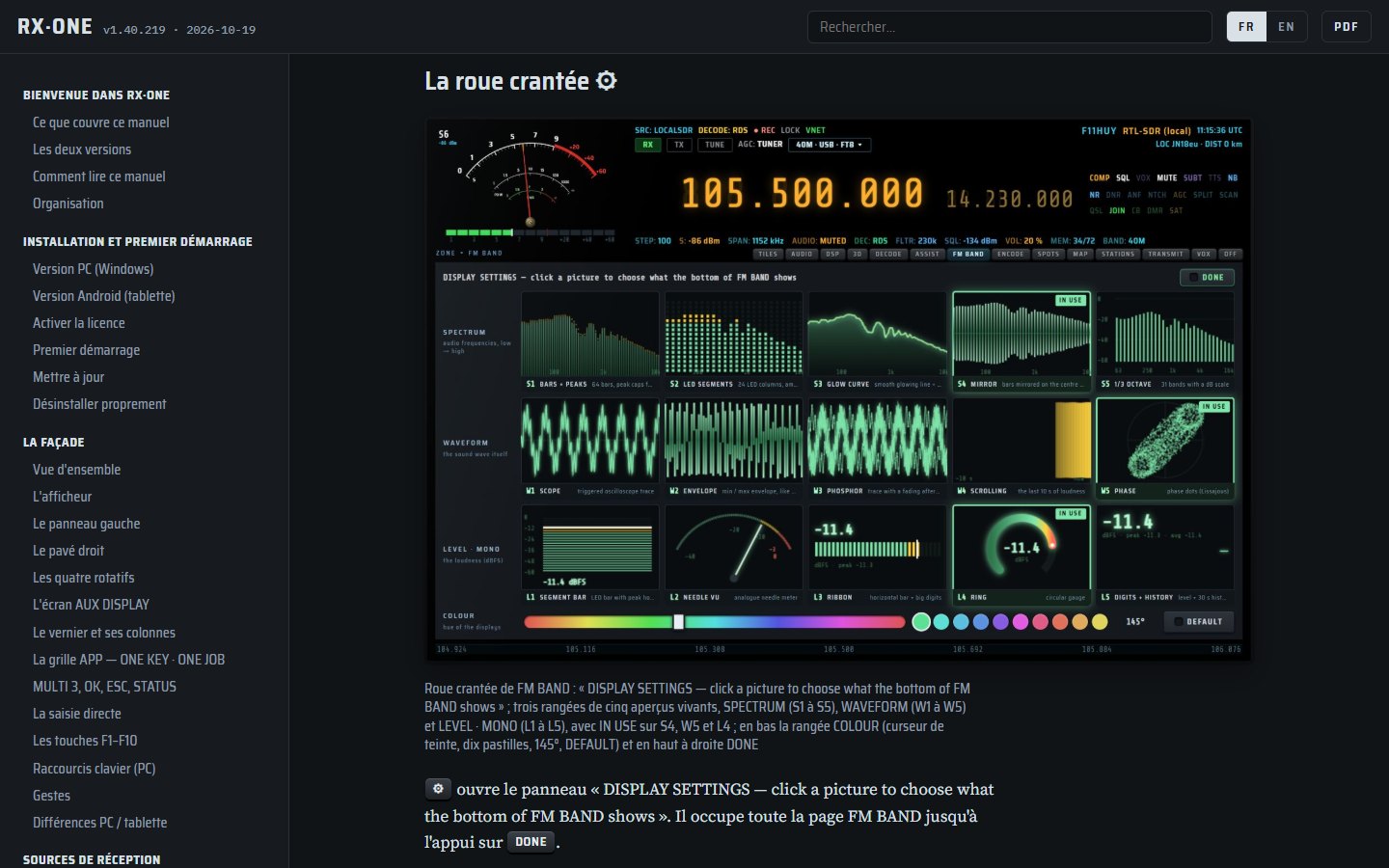Click the DISPLAY SETTINGS screenshot figure
The image size is (1389, 868).
pos(838,390)
